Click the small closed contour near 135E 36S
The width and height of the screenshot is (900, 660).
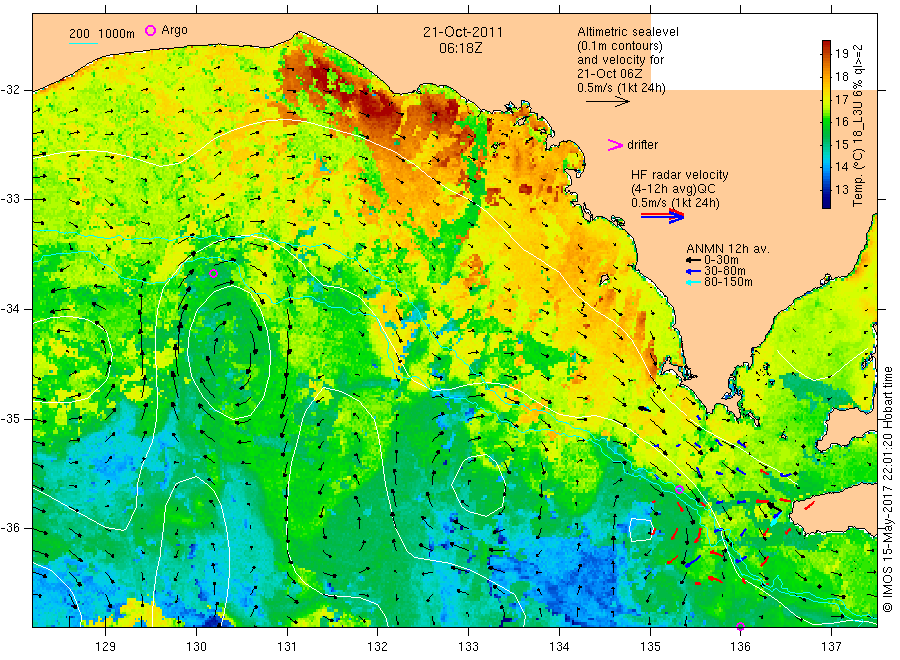[x=641, y=530]
